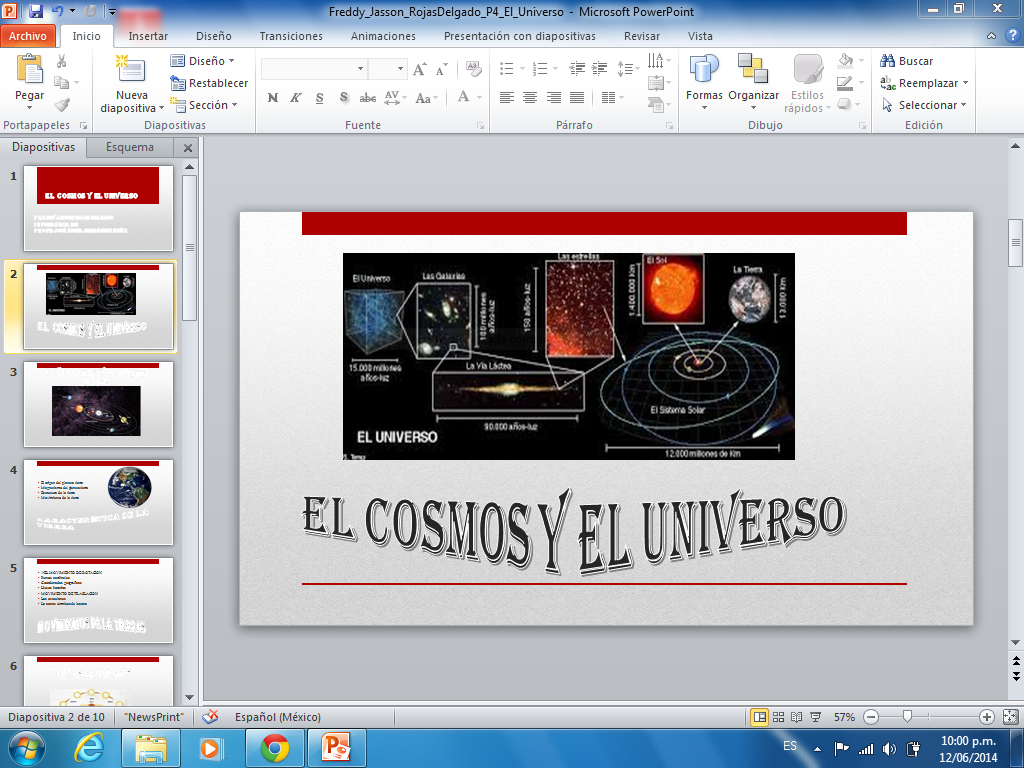This screenshot has height=768, width=1024.
Task: Apply strikethrough formatting in the Fuente group
Action: coord(367,97)
